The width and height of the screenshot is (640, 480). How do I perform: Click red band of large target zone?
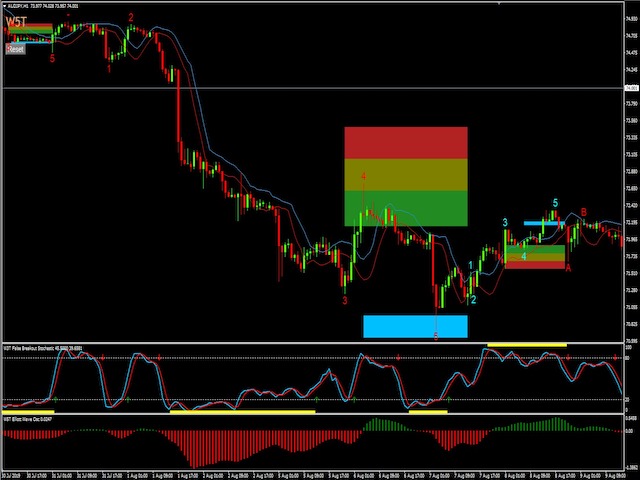405,142
